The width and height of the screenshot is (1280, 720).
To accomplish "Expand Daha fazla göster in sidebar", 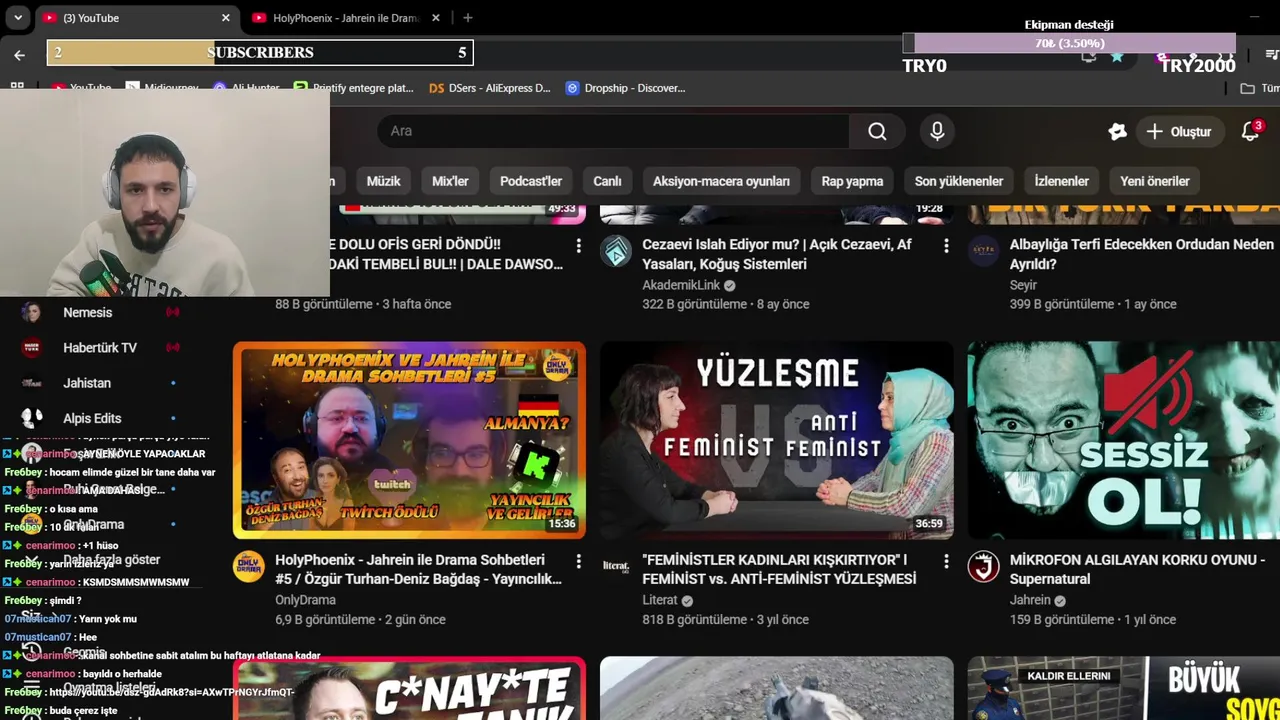I will (111, 560).
